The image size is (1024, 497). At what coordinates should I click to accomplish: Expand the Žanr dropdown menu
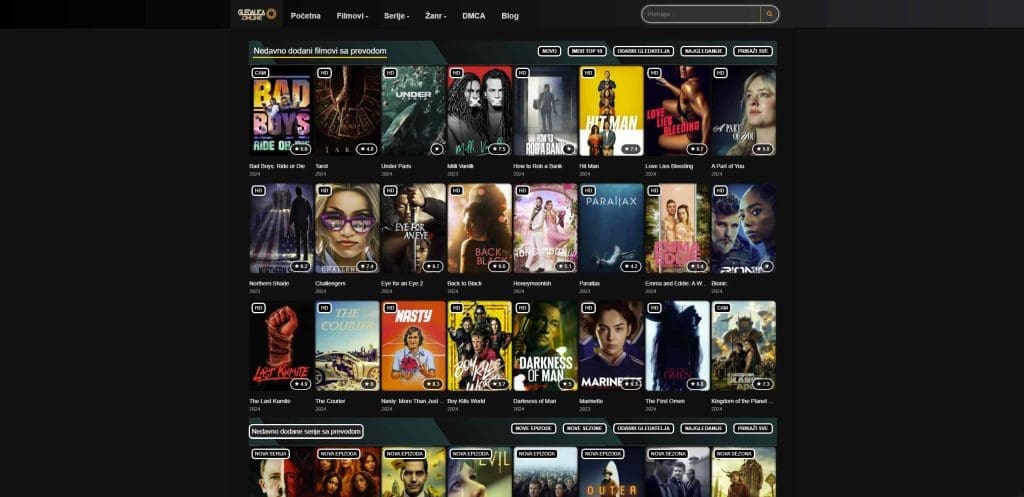tap(436, 16)
